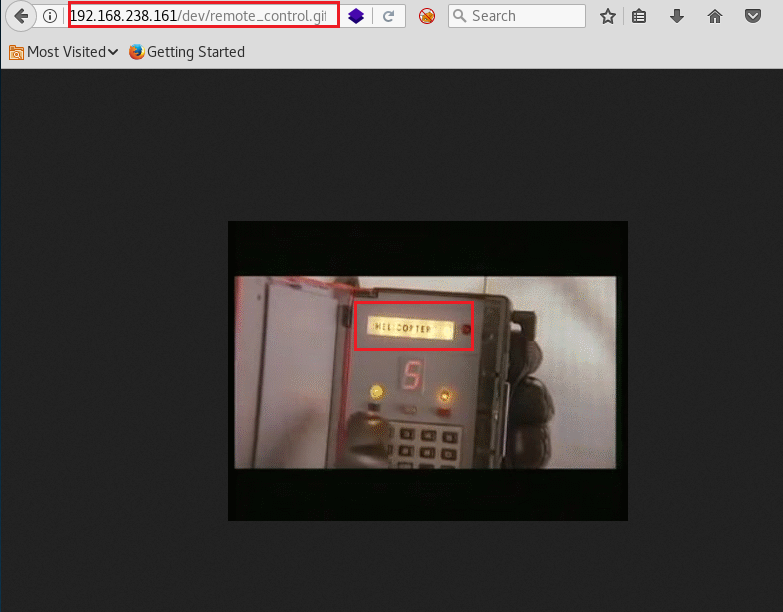The height and width of the screenshot is (612, 783).
Task: Bookmark this page with the star icon
Action: pos(608,16)
